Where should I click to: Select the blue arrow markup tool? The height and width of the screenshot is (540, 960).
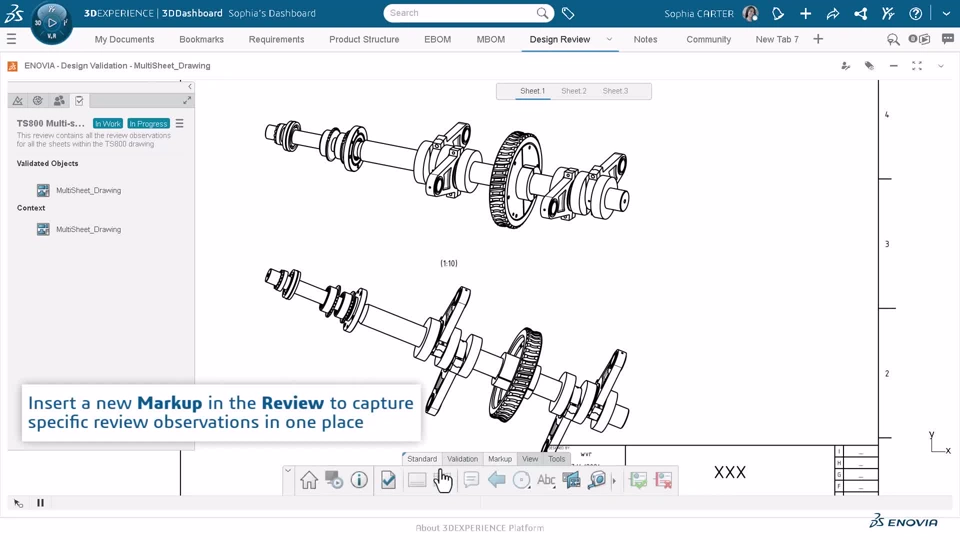pos(497,480)
